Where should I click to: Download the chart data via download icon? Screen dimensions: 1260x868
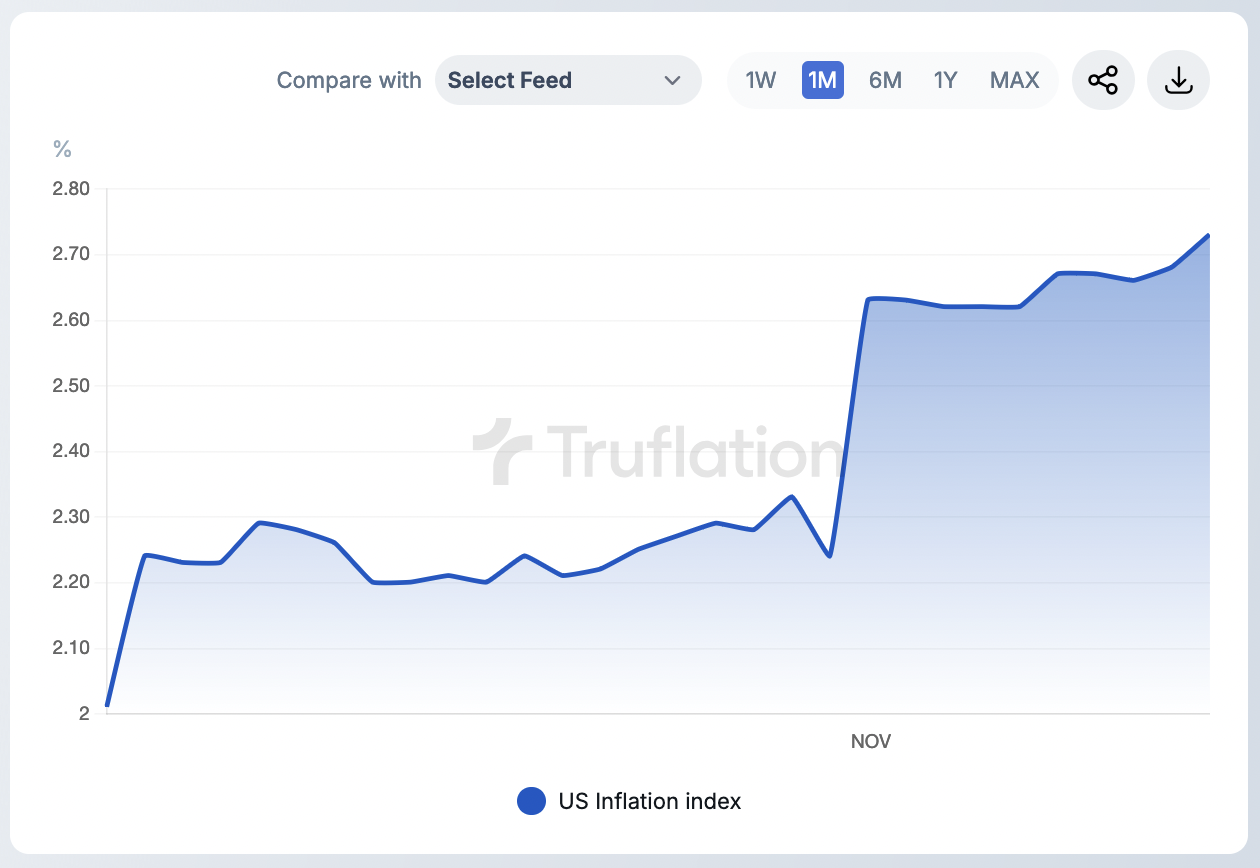(x=1179, y=80)
